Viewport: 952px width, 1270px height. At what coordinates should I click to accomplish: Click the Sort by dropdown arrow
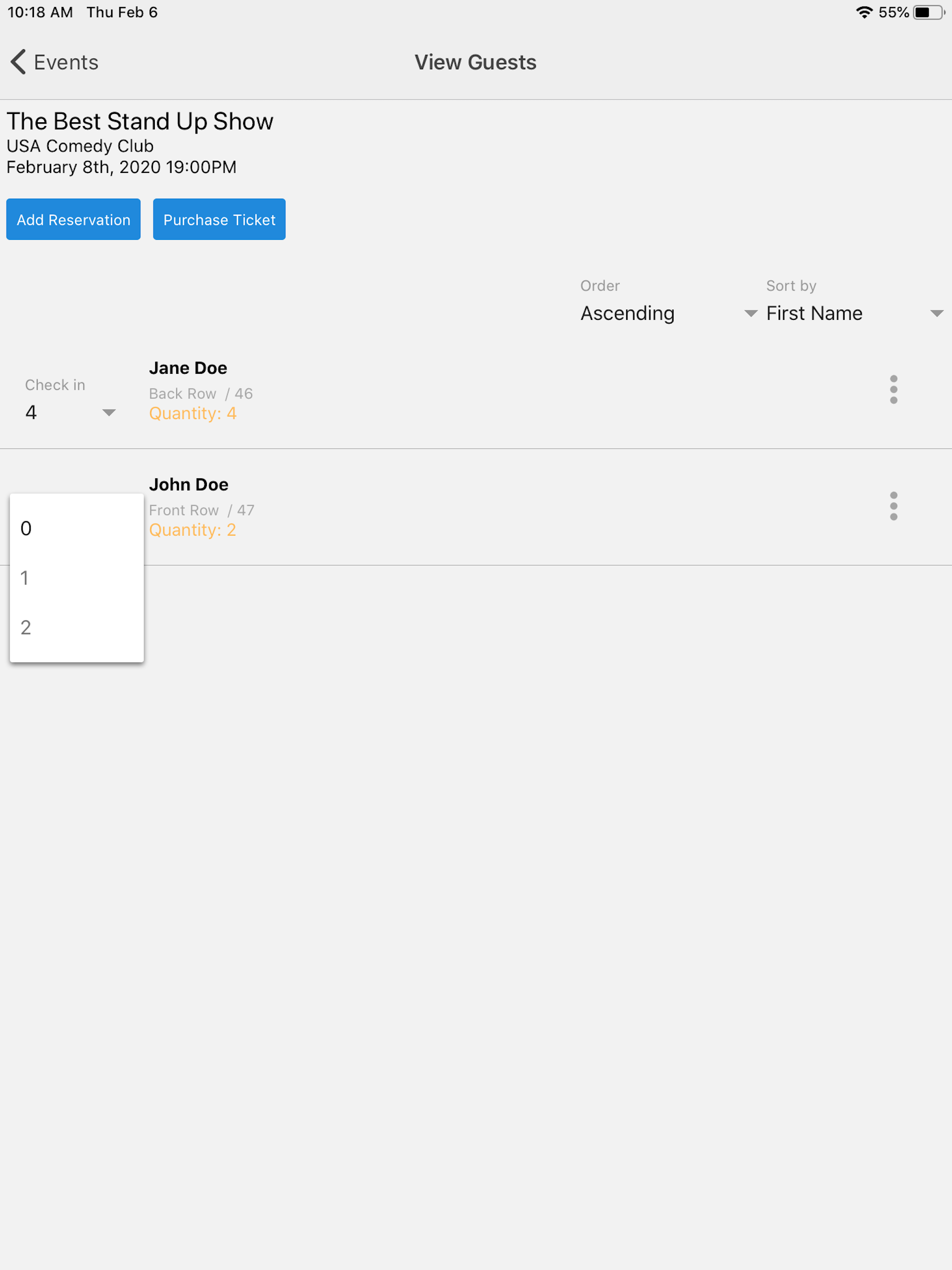point(937,313)
